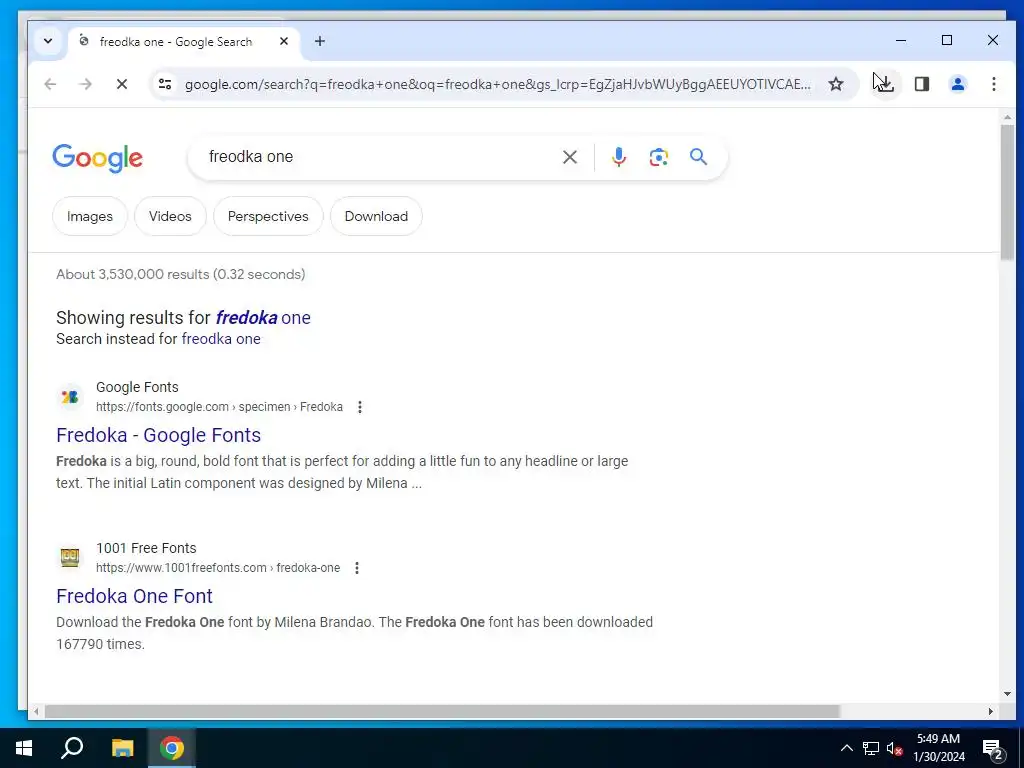Click 'Google Fonts' site name text

pyautogui.click(x=137, y=387)
